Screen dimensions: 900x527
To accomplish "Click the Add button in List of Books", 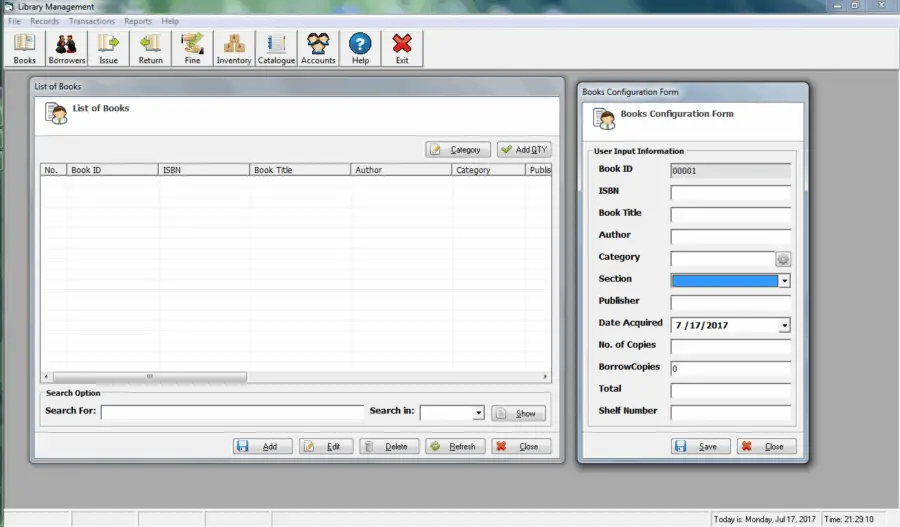I will tap(262, 446).
